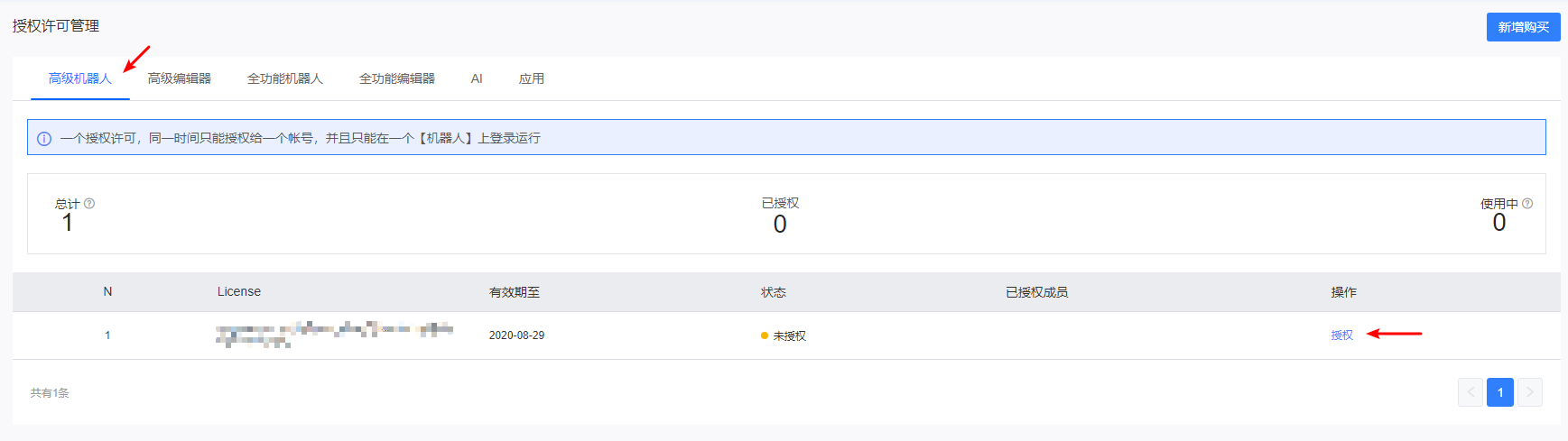
Task: Switch to the 高级编辑器 tab
Action: pos(180,78)
